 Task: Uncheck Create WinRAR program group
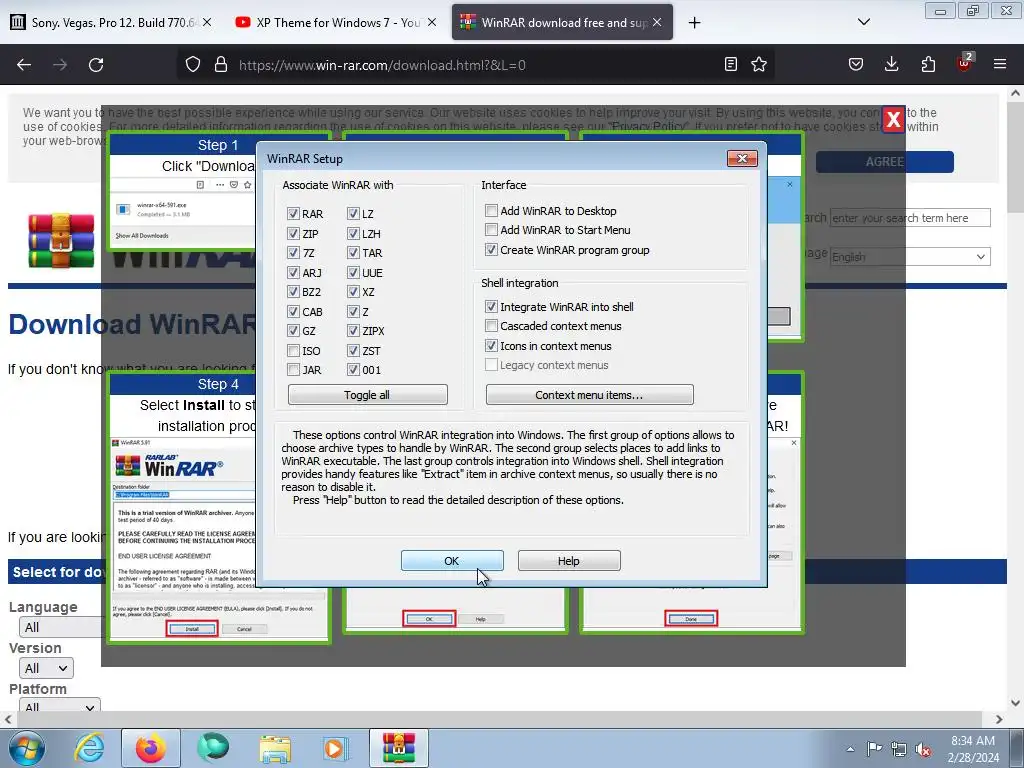point(491,249)
